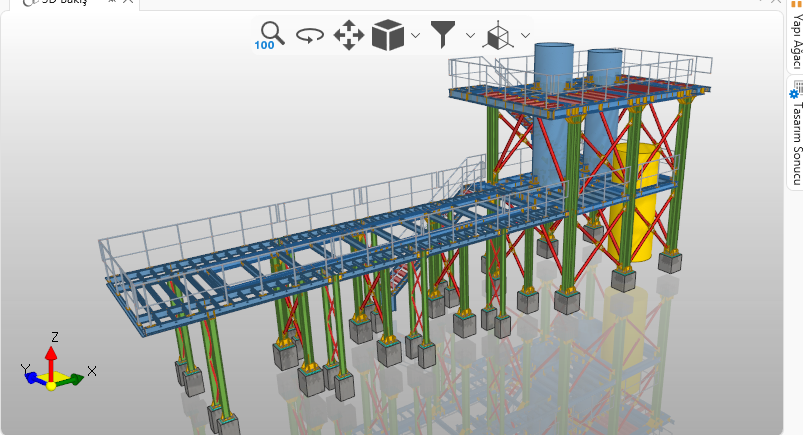Image resolution: width=803 pixels, height=435 pixels.
Task: Expand the cube display mode dropdown arrow
Action: pyautogui.click(x=415, y=37)
